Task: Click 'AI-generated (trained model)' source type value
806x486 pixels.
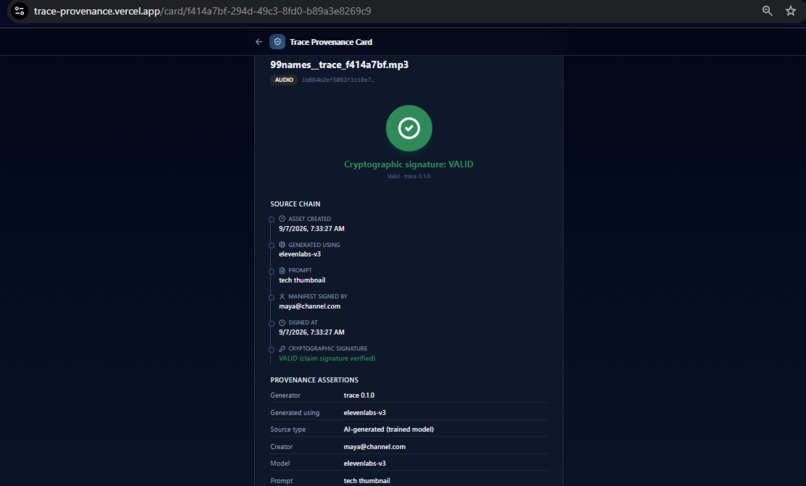Action: pos(389,429)
